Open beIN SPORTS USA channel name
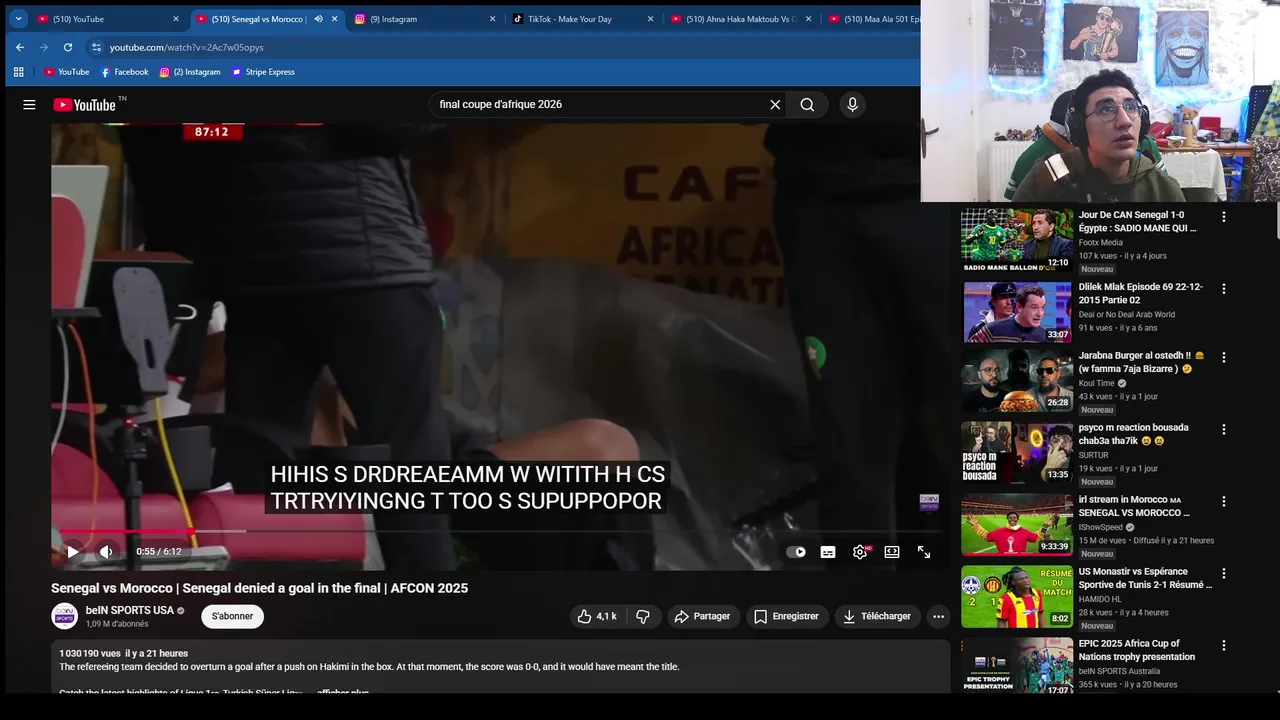 pyautogui.click(x=130, y=610)
